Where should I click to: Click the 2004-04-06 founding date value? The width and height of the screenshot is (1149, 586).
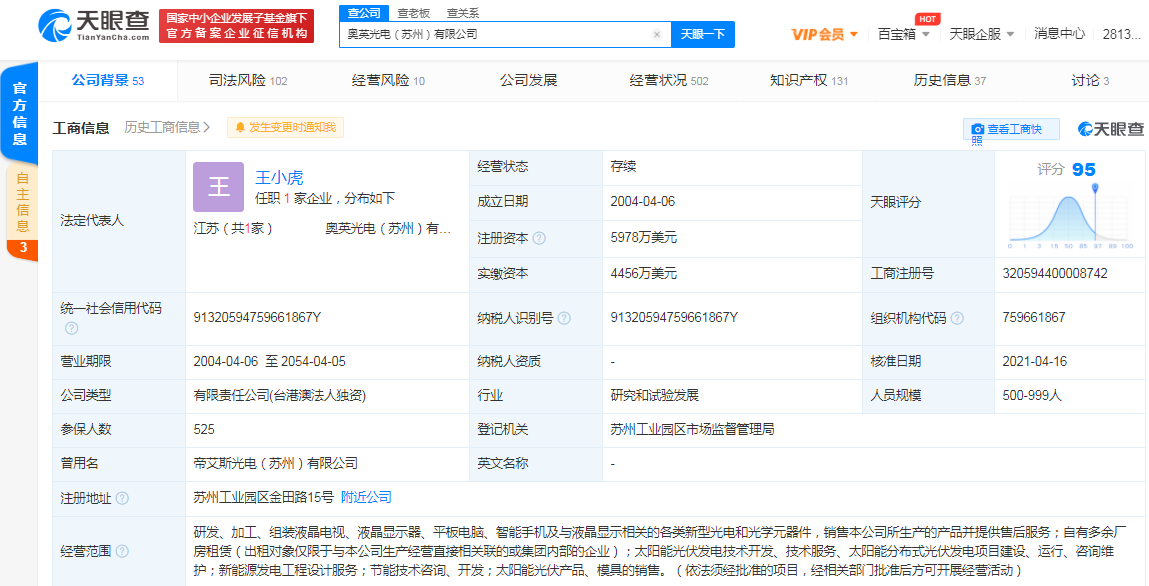point(643,201)
